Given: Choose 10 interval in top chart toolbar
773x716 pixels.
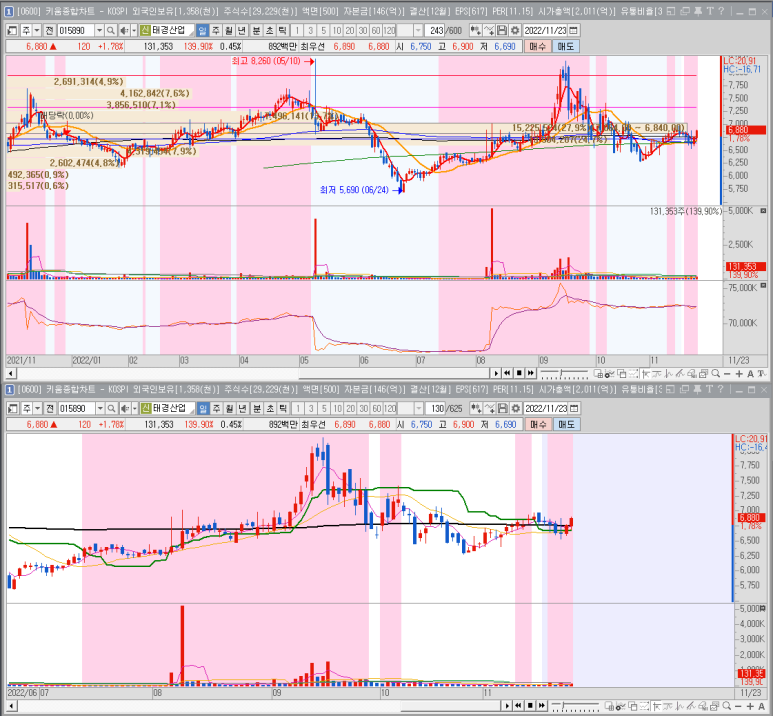Looking at the screenshot, I should 336,31.
